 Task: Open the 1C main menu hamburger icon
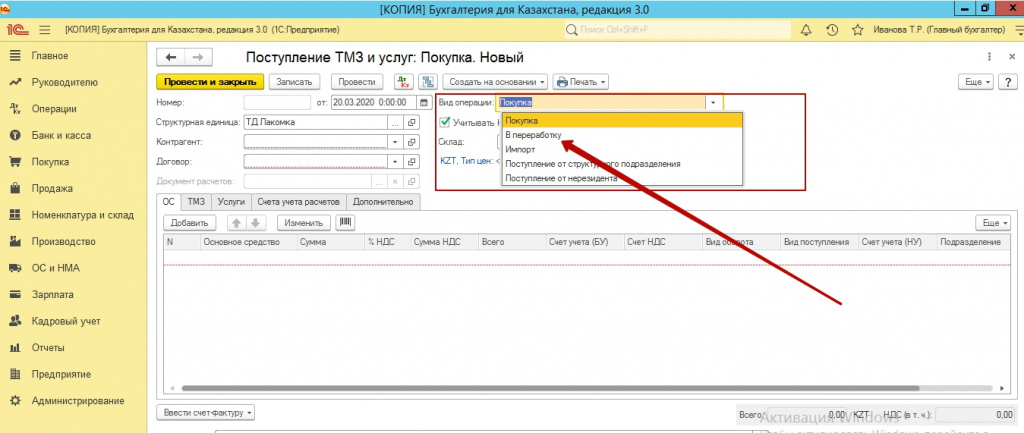45,30
